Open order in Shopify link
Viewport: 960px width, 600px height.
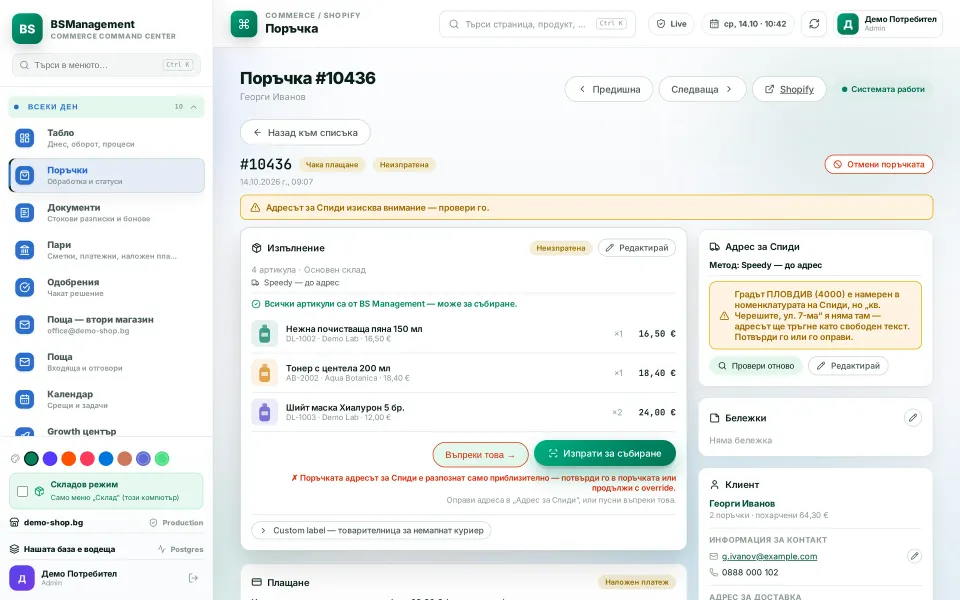click(789, 89)
